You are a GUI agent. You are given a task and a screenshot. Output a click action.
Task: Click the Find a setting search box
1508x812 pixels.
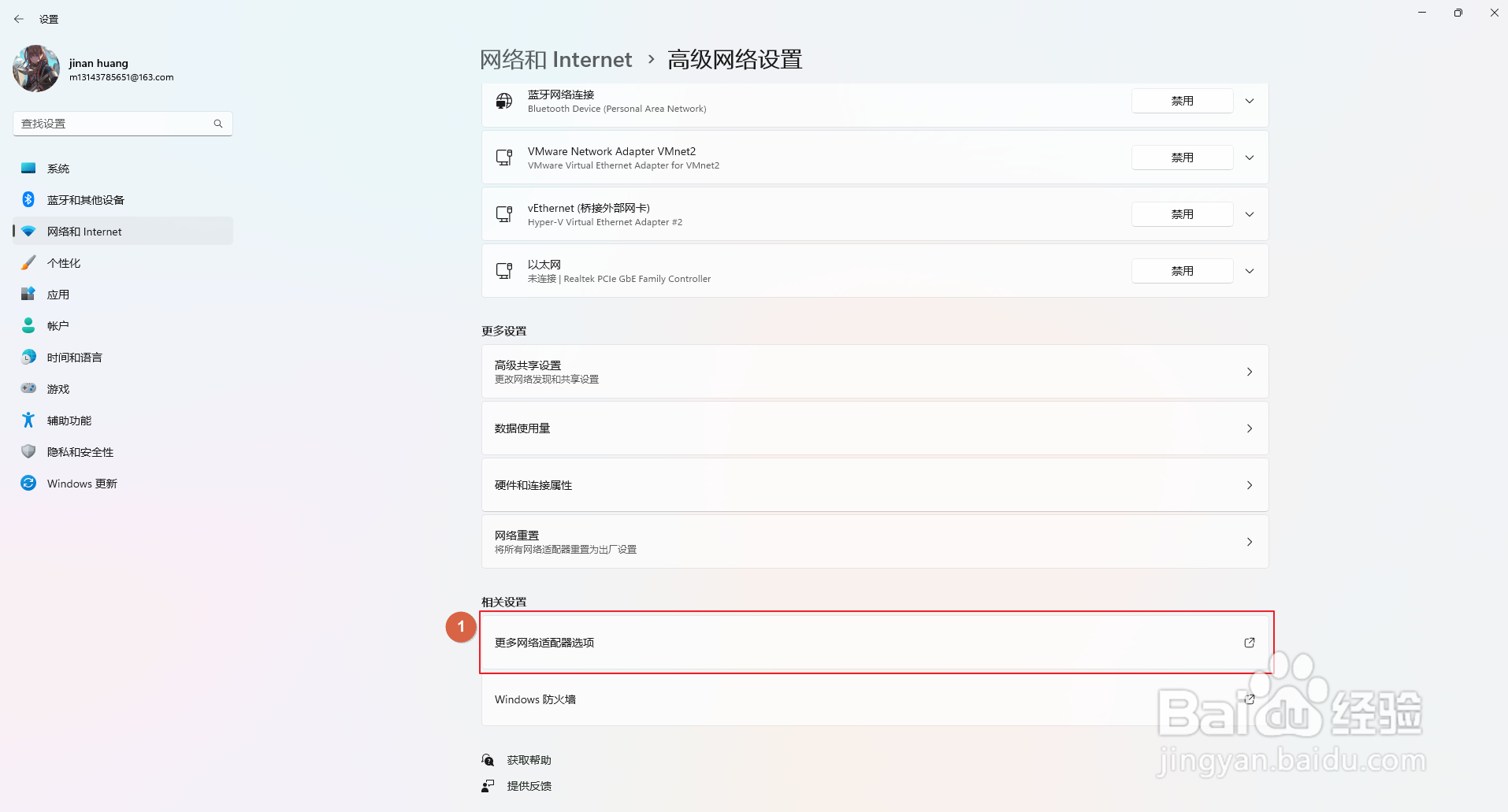tap(114, 124)
